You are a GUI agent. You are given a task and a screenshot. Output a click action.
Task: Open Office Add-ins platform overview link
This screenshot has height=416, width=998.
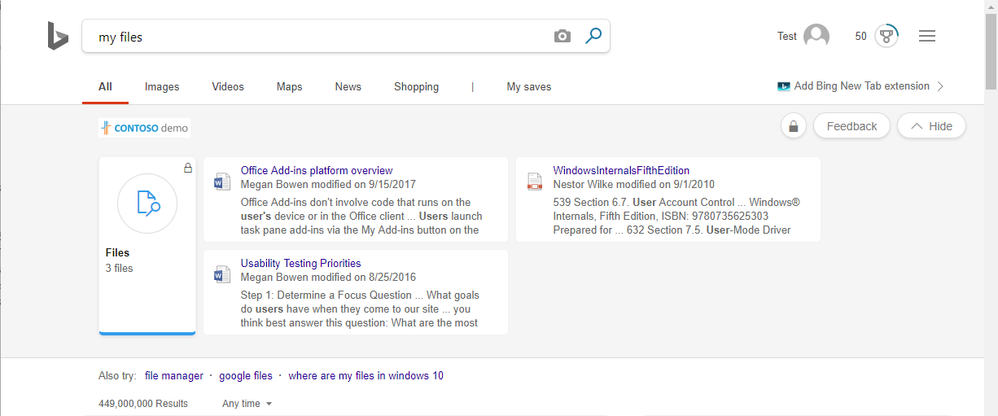(316, 170)
